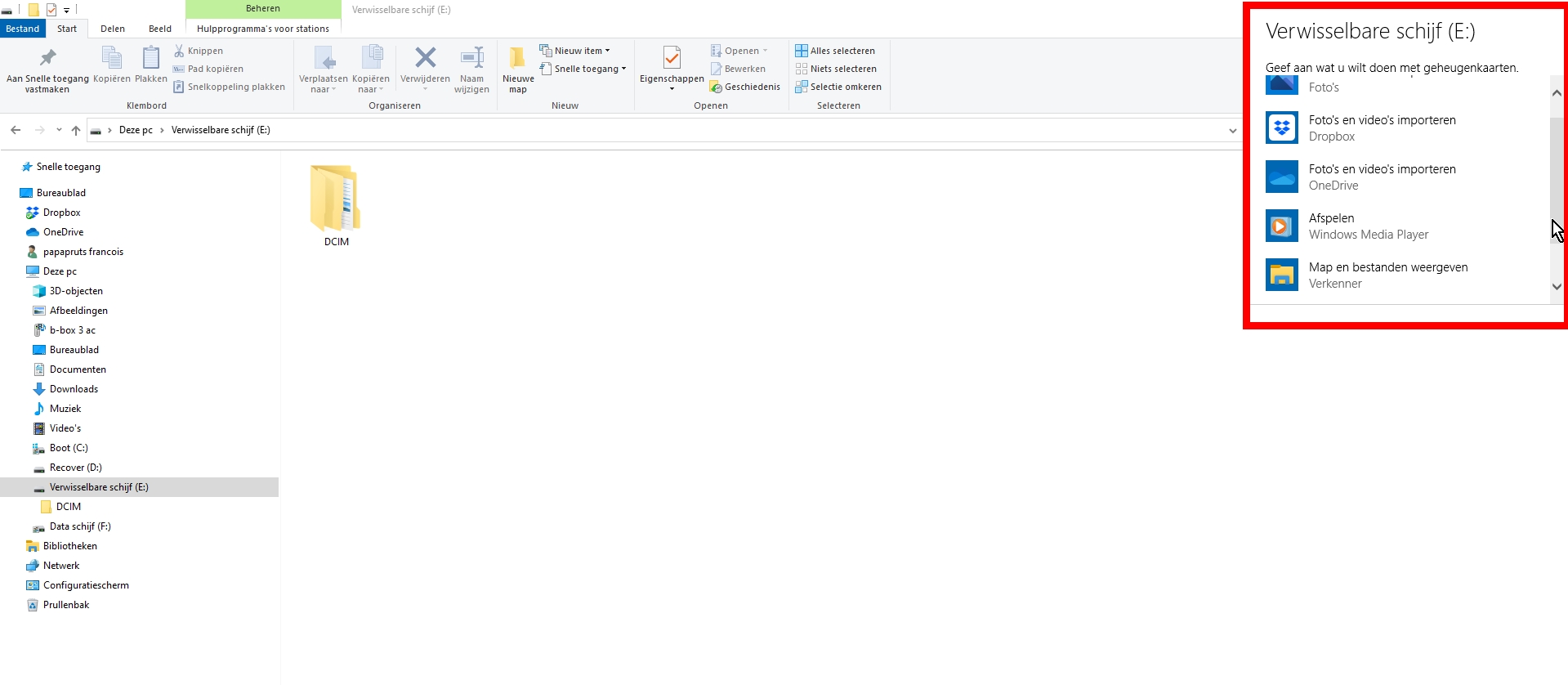
Task: Open folder view with Verkenner option
Action: pyautogui.click(x=1387, y=275)
